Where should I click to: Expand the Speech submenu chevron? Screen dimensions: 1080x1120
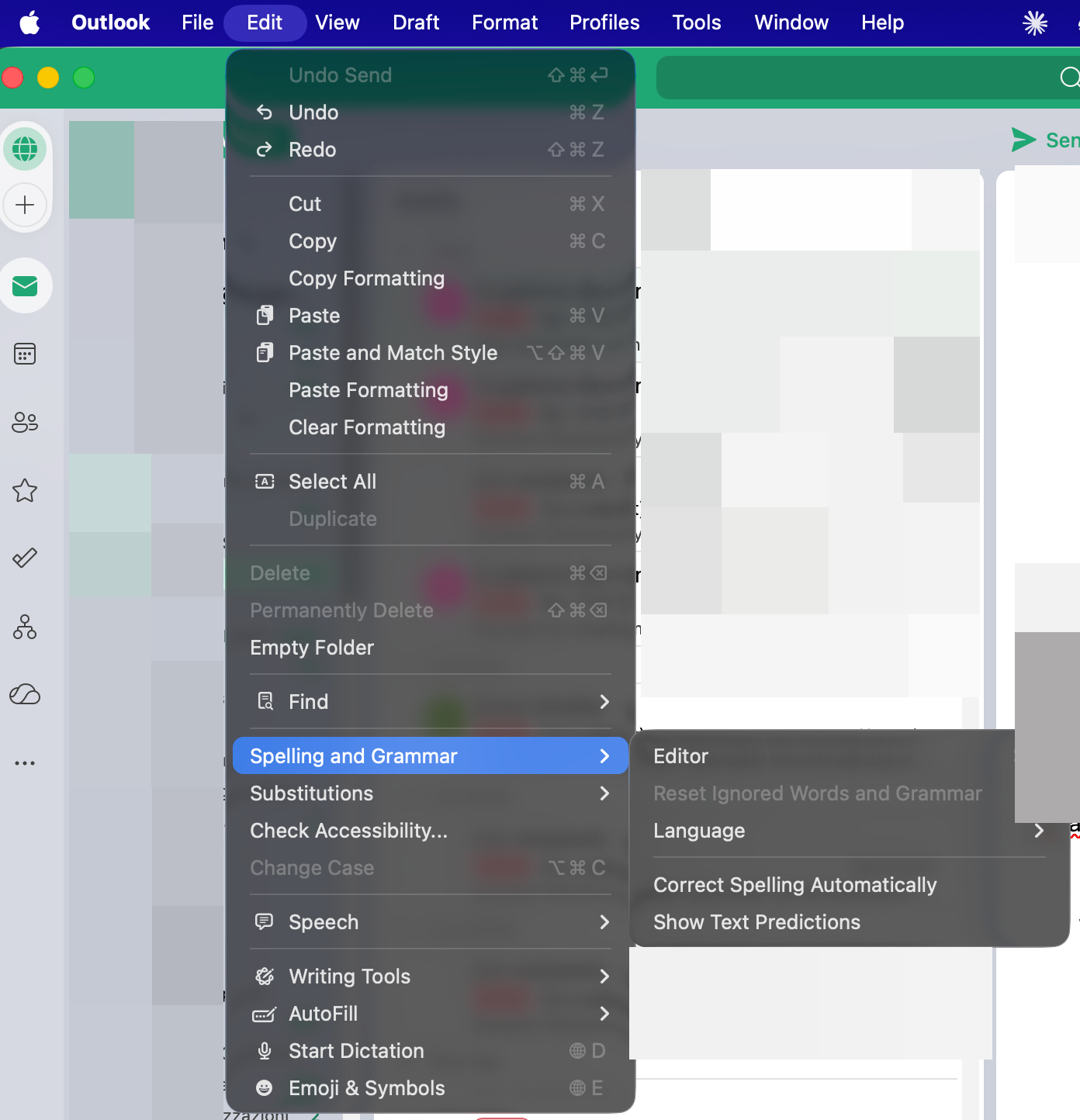pyautogui.click(x=604, y=922)
